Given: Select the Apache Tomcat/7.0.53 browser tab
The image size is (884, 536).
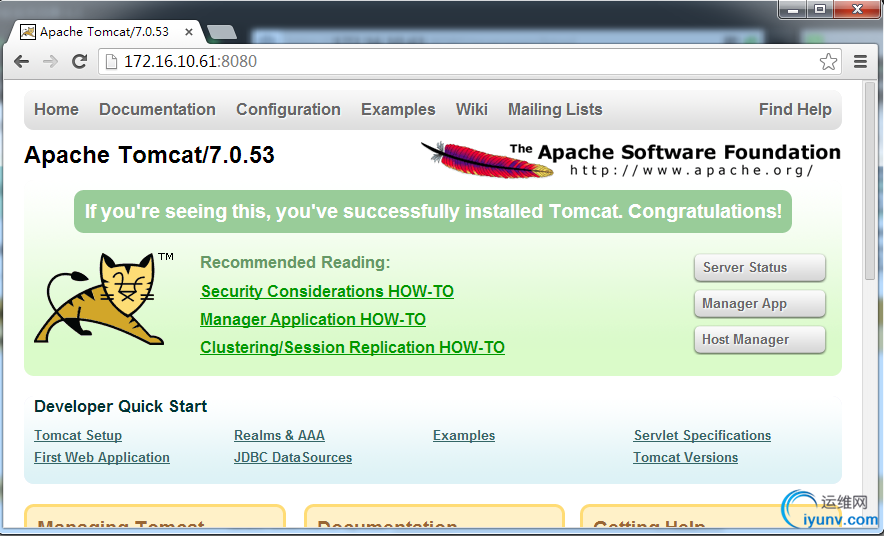Looking at the screenshot, I should [104, 32].
